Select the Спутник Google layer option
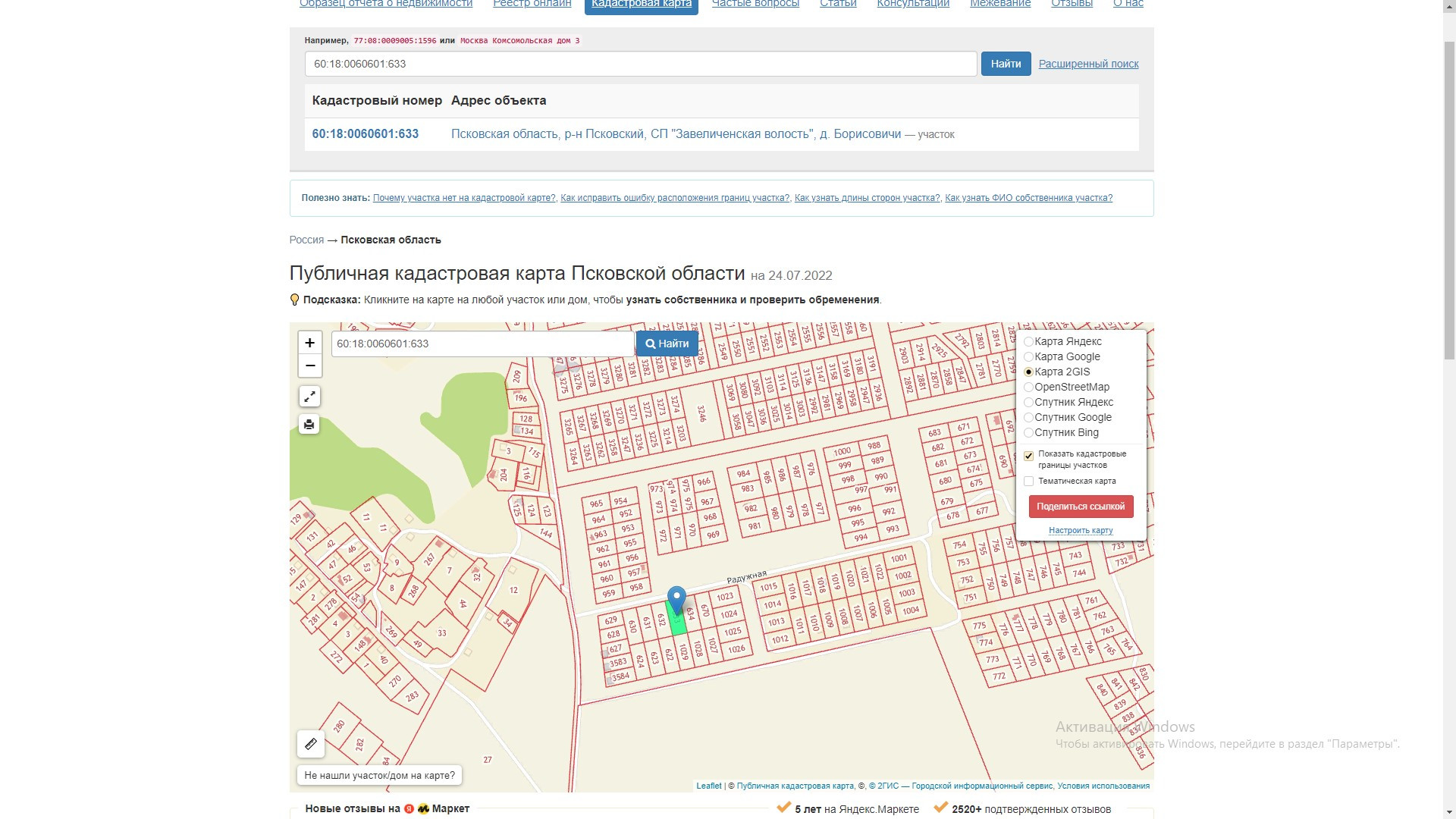 [1029, 418]
